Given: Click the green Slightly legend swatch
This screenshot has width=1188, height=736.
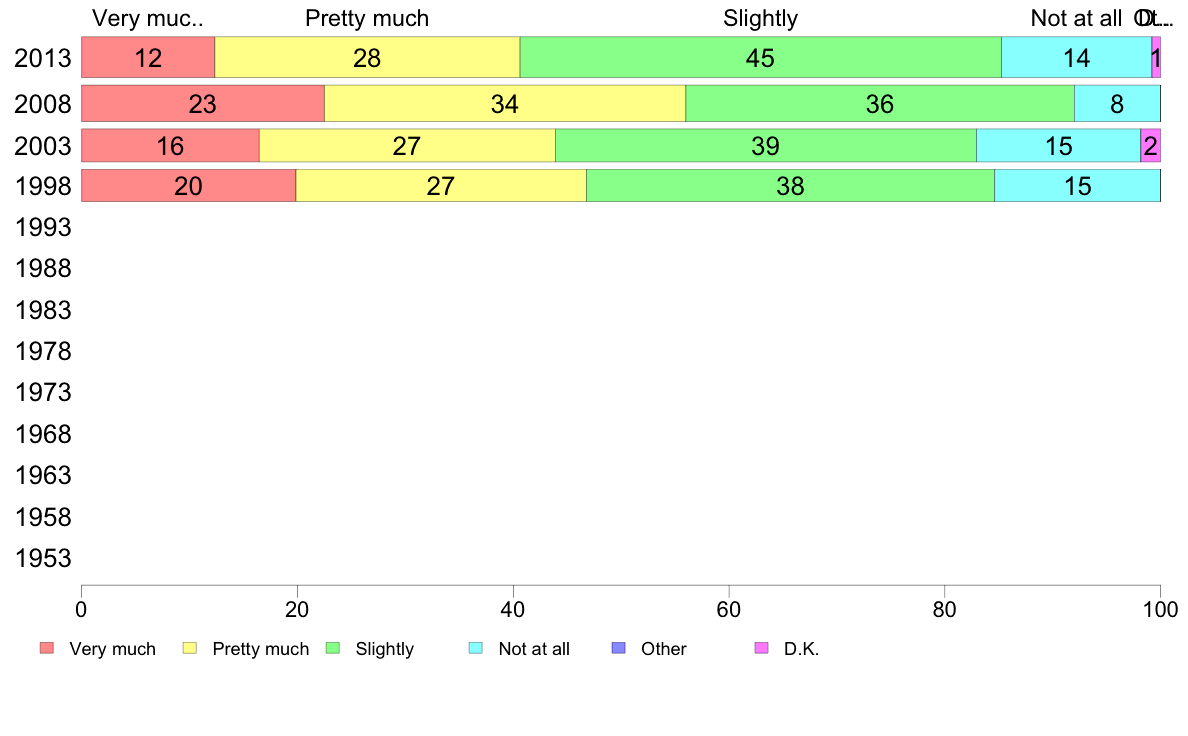Looking at the screenshot, I should 333,648.
